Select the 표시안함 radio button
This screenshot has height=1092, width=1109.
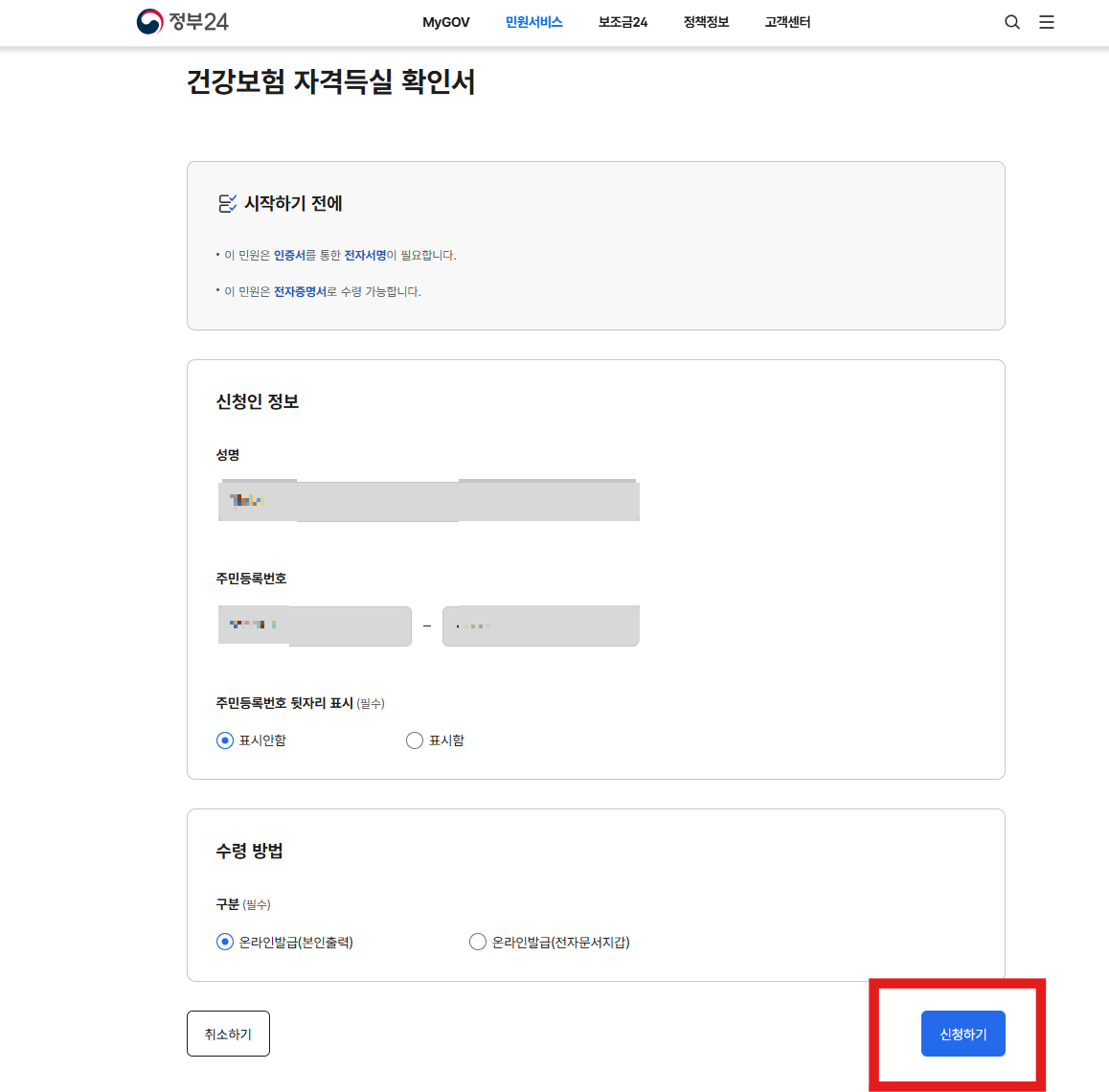(x=224, y=739)
